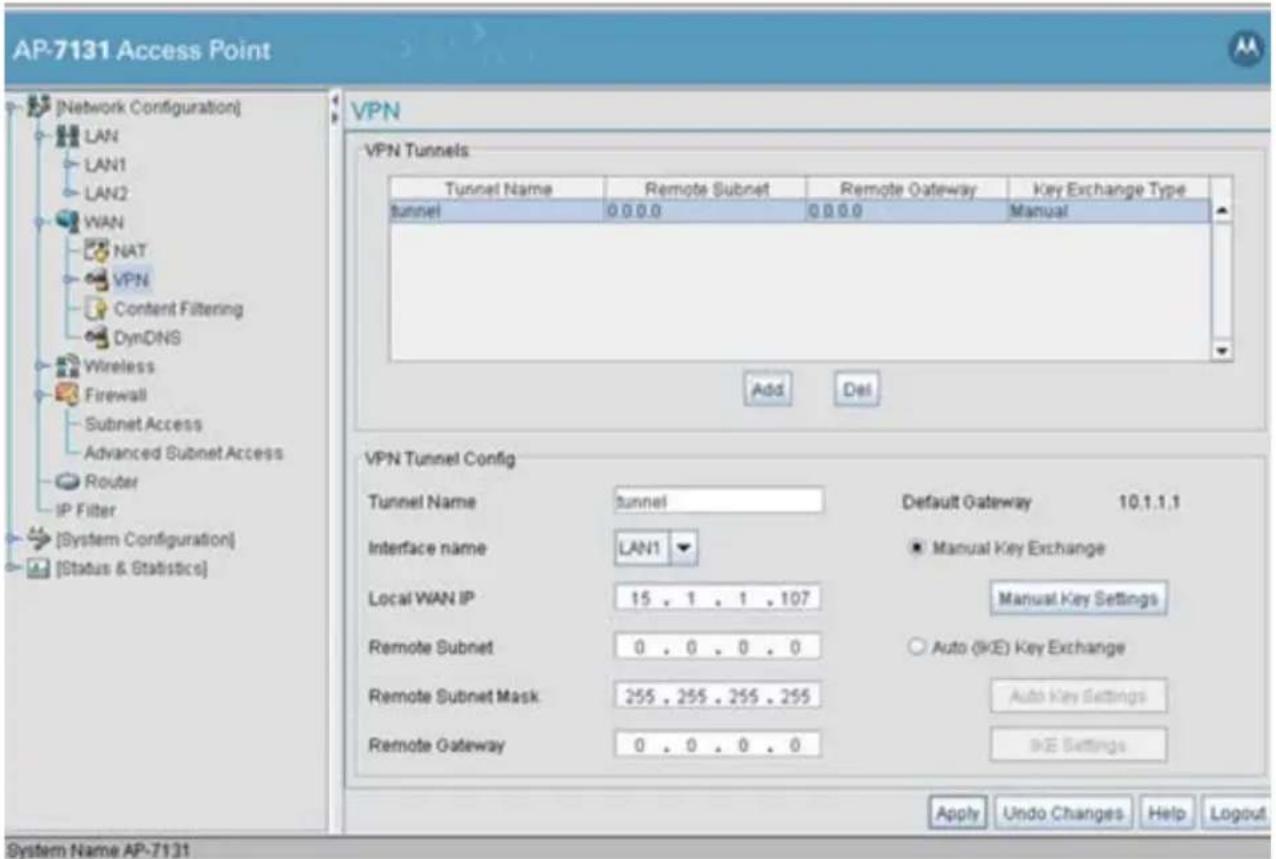
Task: Select Advanced Subnet Access item
Action: [x=183, y=453]
